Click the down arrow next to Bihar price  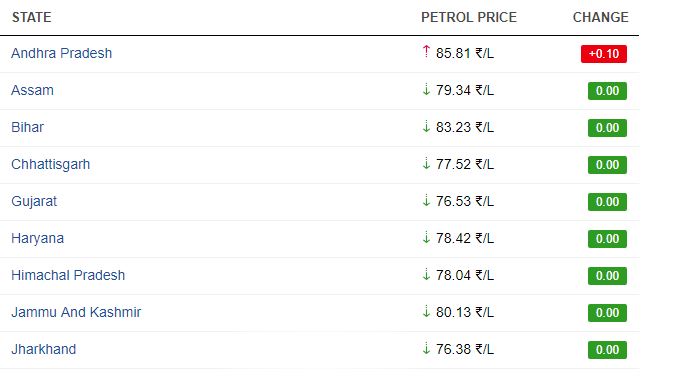tap(426, 126)
